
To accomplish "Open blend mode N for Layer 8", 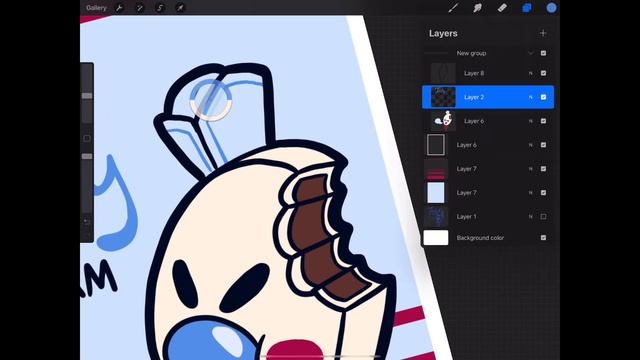I will click(531, 73).
